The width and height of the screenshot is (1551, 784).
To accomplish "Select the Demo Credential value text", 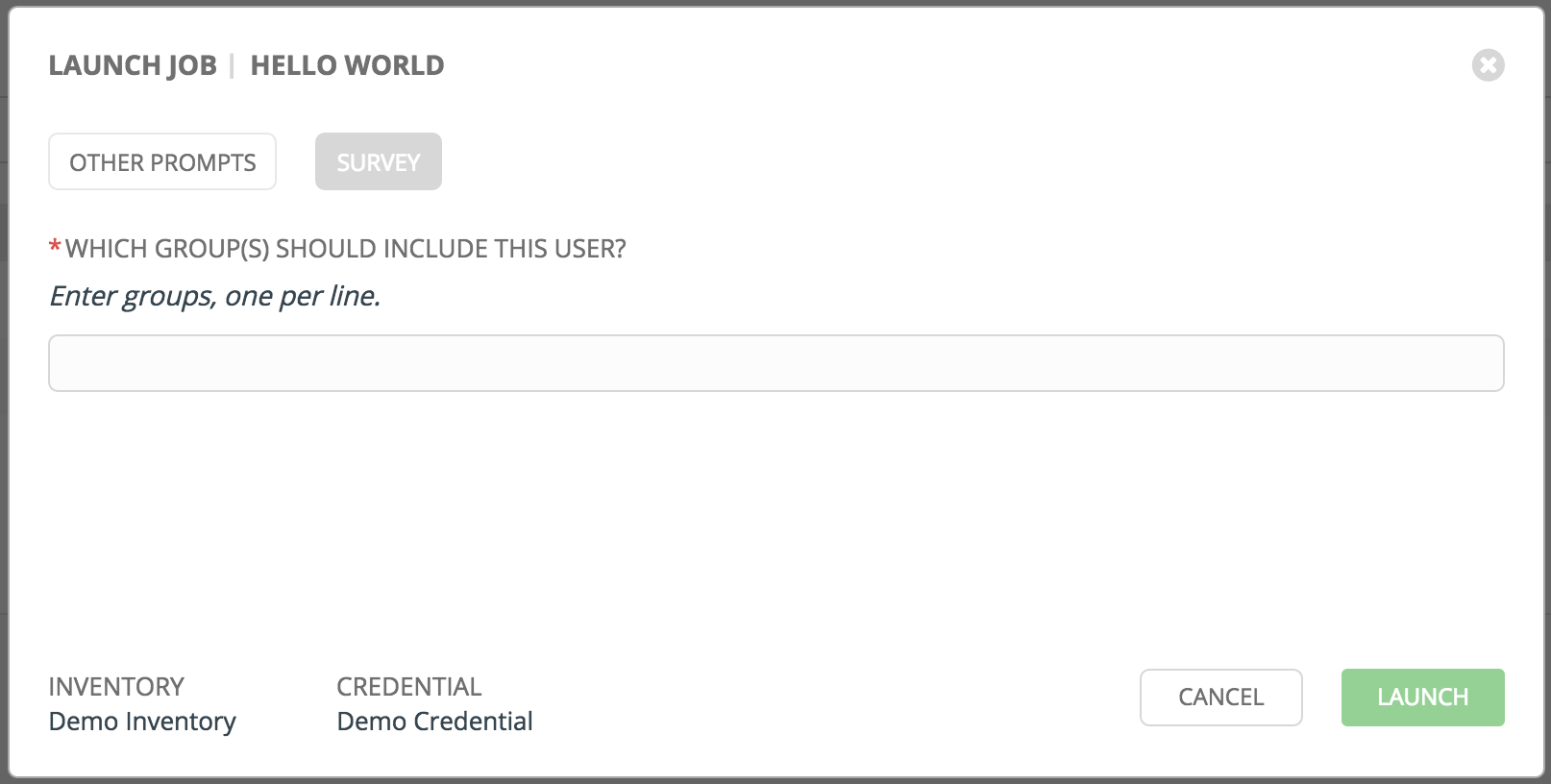I will [x=434, y=722].
